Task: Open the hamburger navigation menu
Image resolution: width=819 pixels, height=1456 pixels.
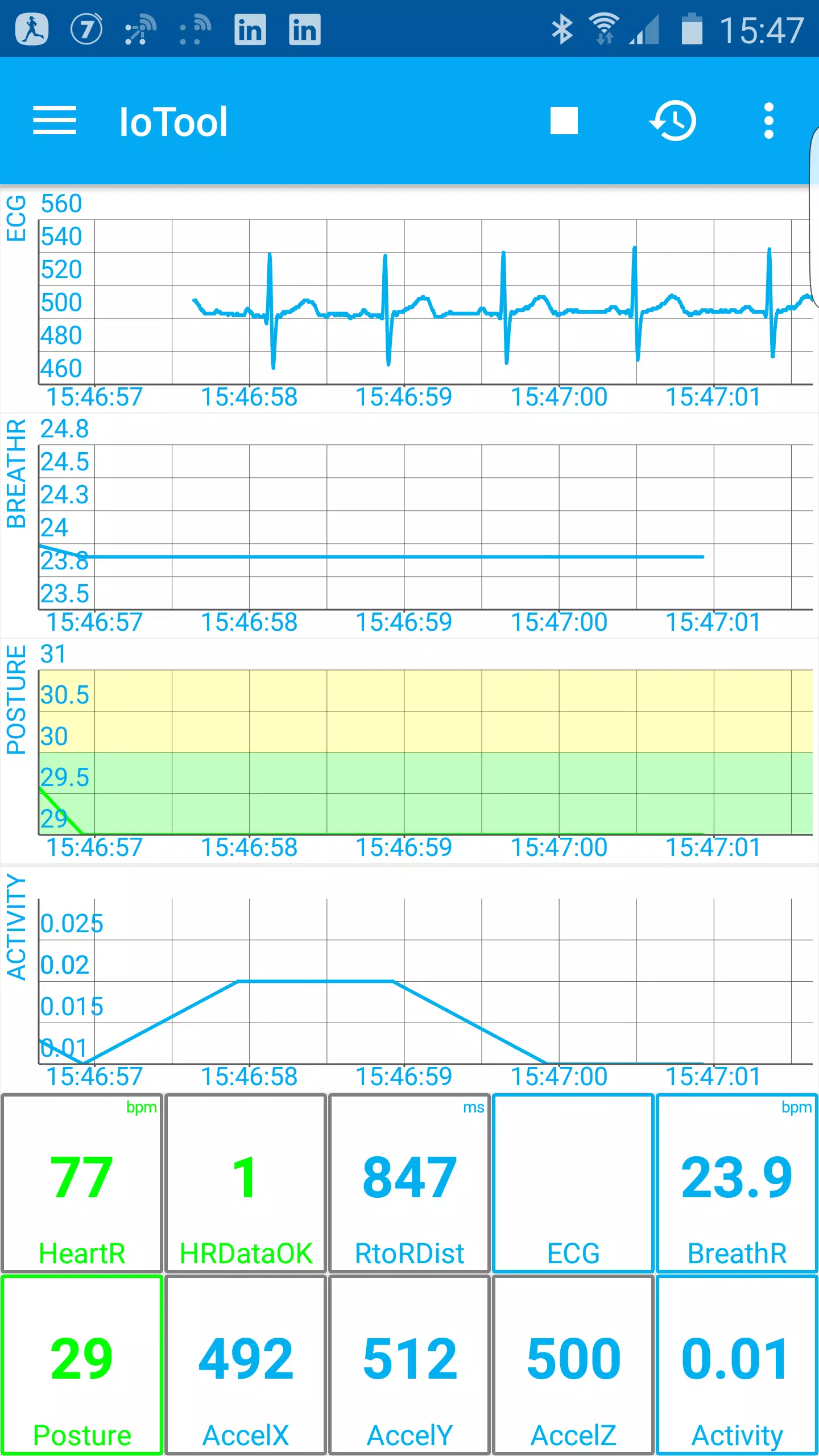Action: (55, 121)
